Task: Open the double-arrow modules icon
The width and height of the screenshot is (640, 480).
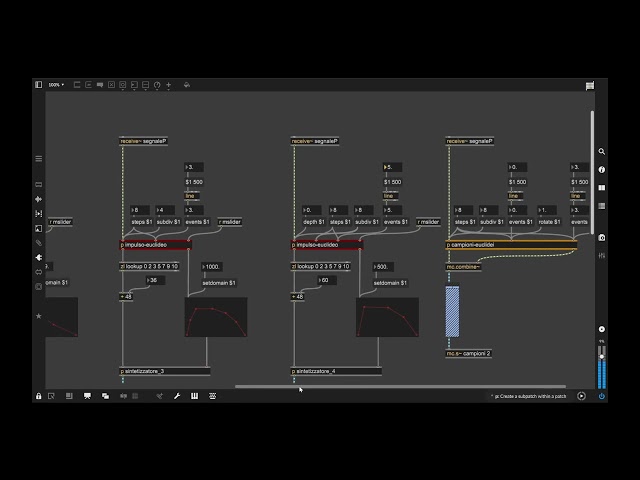Action: [39, 272]
